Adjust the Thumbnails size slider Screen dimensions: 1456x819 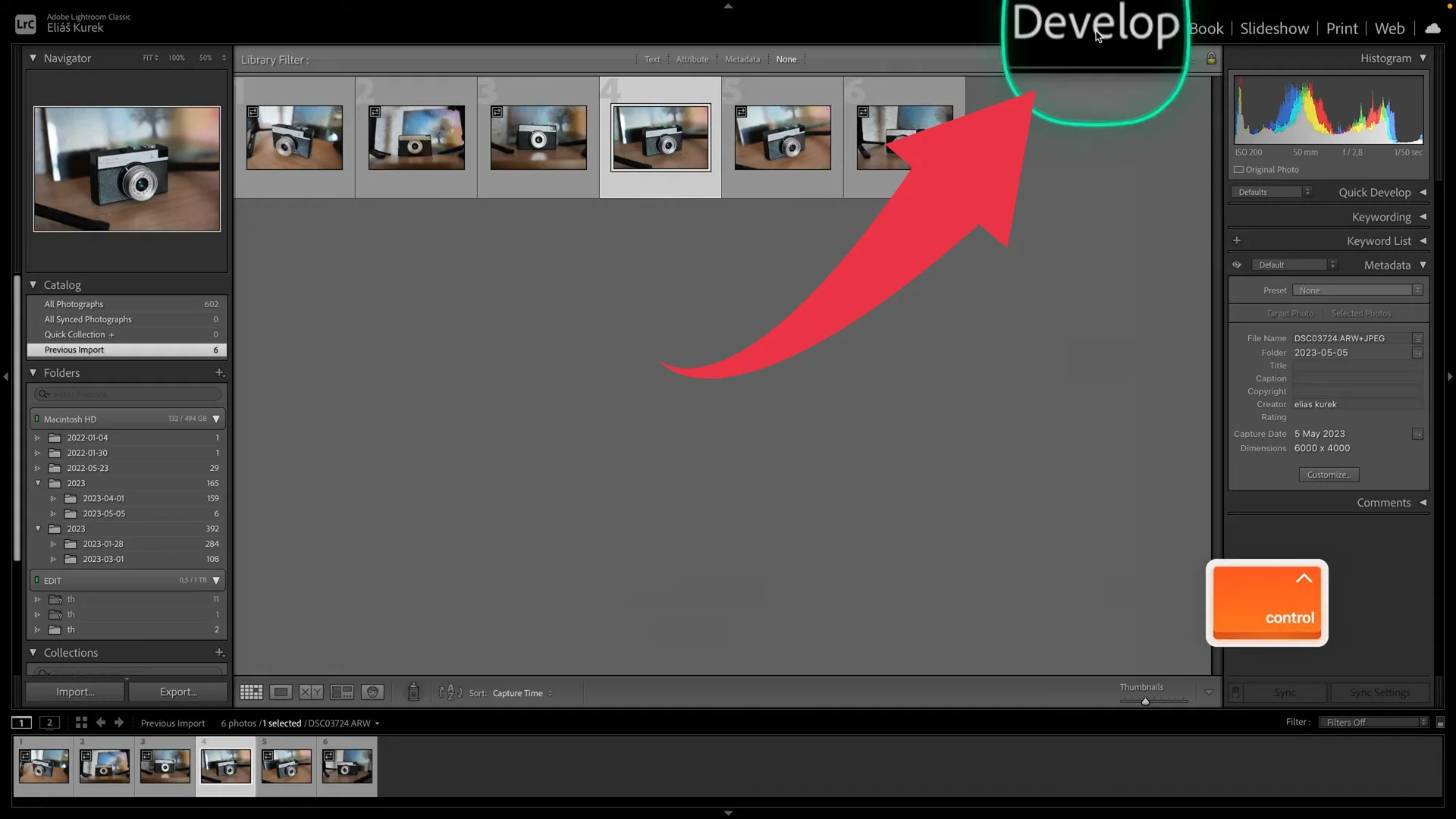(1145, 701)
